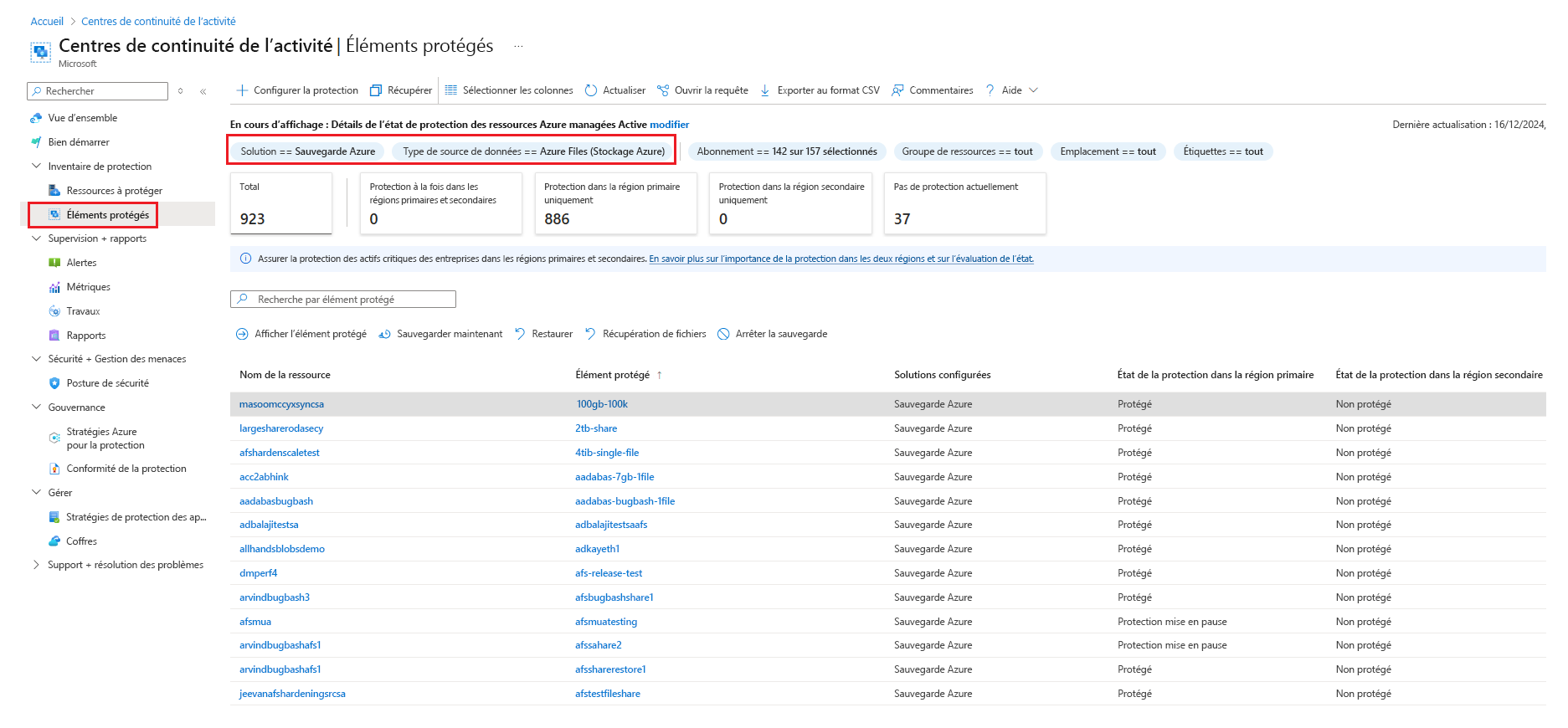The height and width of the screenshot is (728, 1568).
Task: Click the Exporter au format CSV download icon
Action: (x=765, y=90)
